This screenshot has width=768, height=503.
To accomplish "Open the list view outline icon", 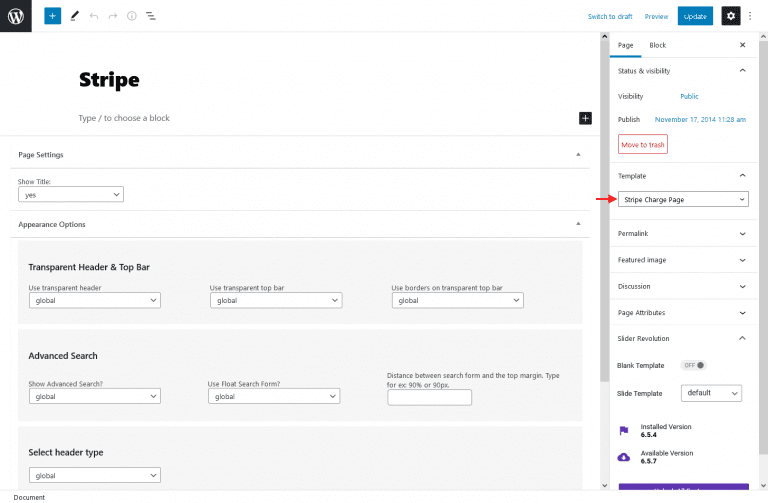I will [x=151, y=16].
